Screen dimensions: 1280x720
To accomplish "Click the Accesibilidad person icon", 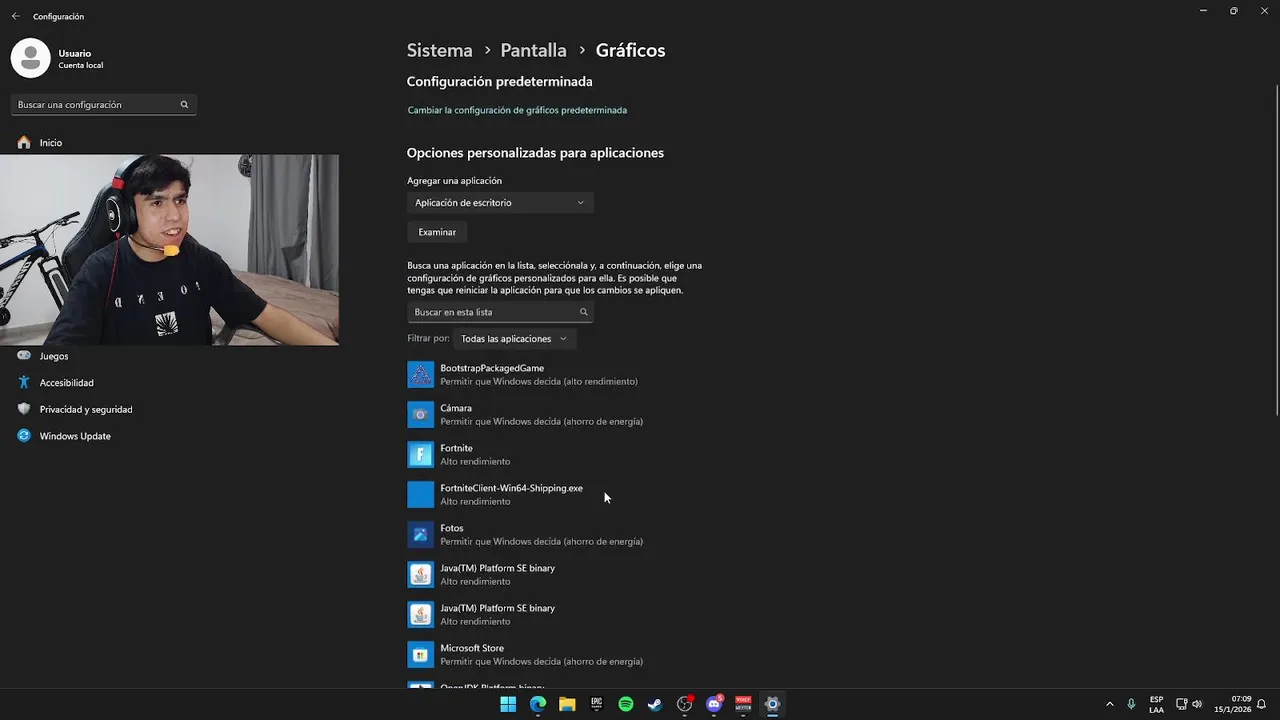I will click(24, 383).
